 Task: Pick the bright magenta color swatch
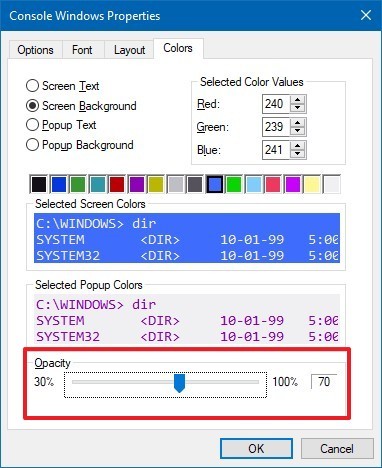(293, 184)
